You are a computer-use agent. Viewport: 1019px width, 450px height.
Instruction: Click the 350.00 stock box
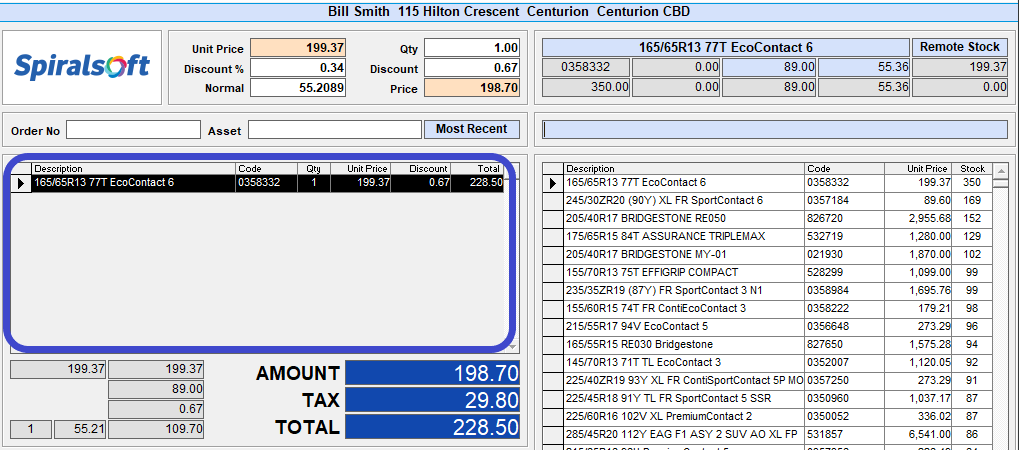586,86
